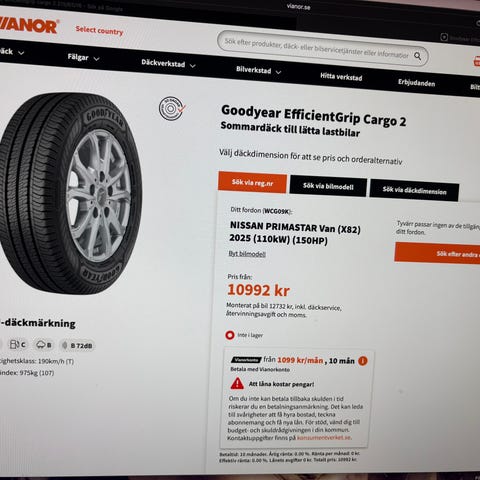Click the red loan warning triangle
This screenshot has height=480, width=480.
tap(237, 383)
